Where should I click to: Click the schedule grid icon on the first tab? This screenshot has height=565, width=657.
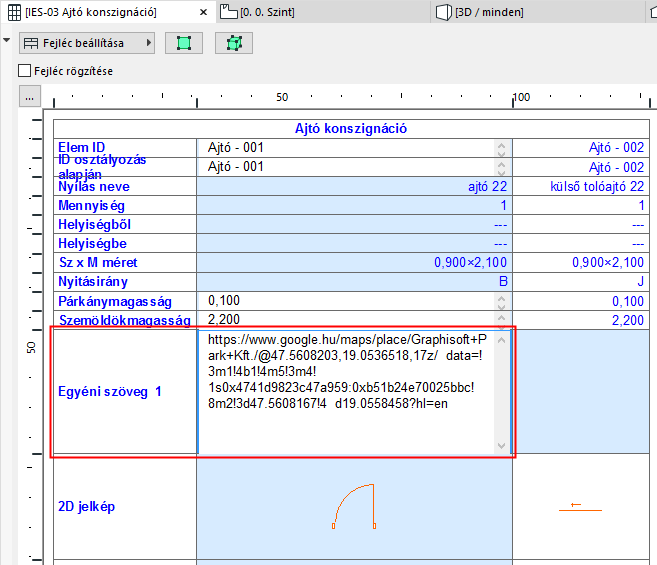click(14, 13)
